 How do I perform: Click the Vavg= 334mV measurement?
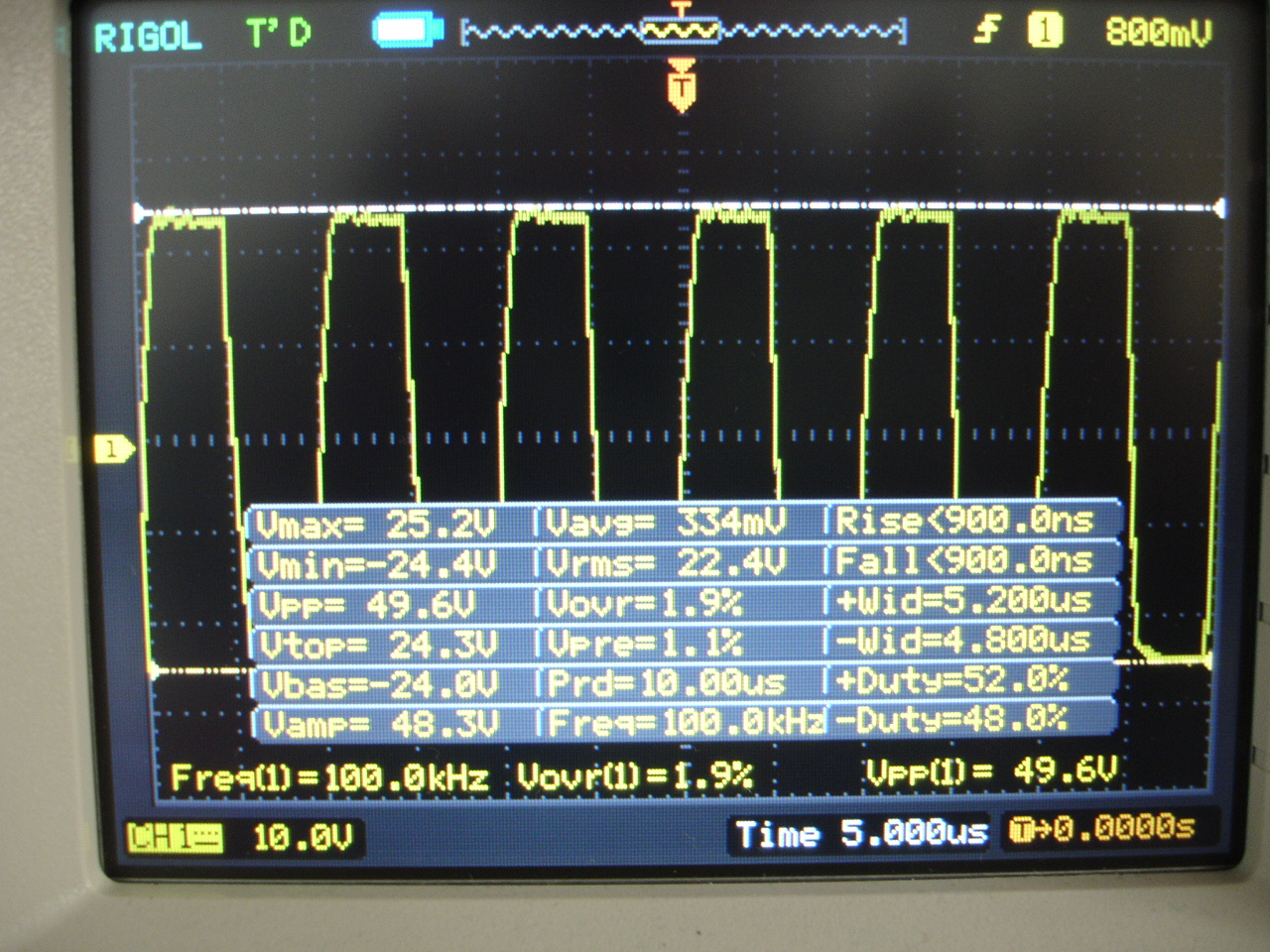coord(665,522)
